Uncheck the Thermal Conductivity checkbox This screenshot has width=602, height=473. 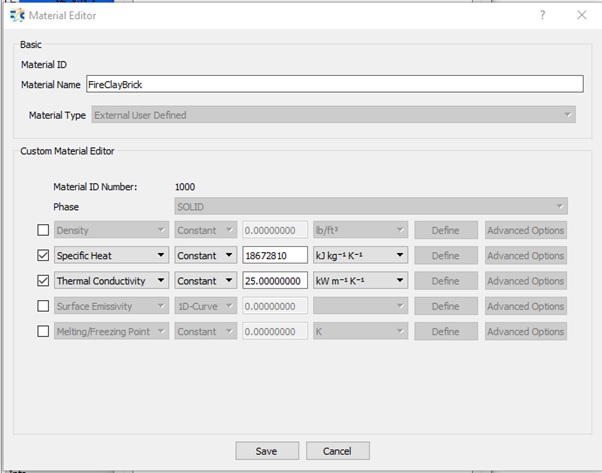click(x=42, y=281)
